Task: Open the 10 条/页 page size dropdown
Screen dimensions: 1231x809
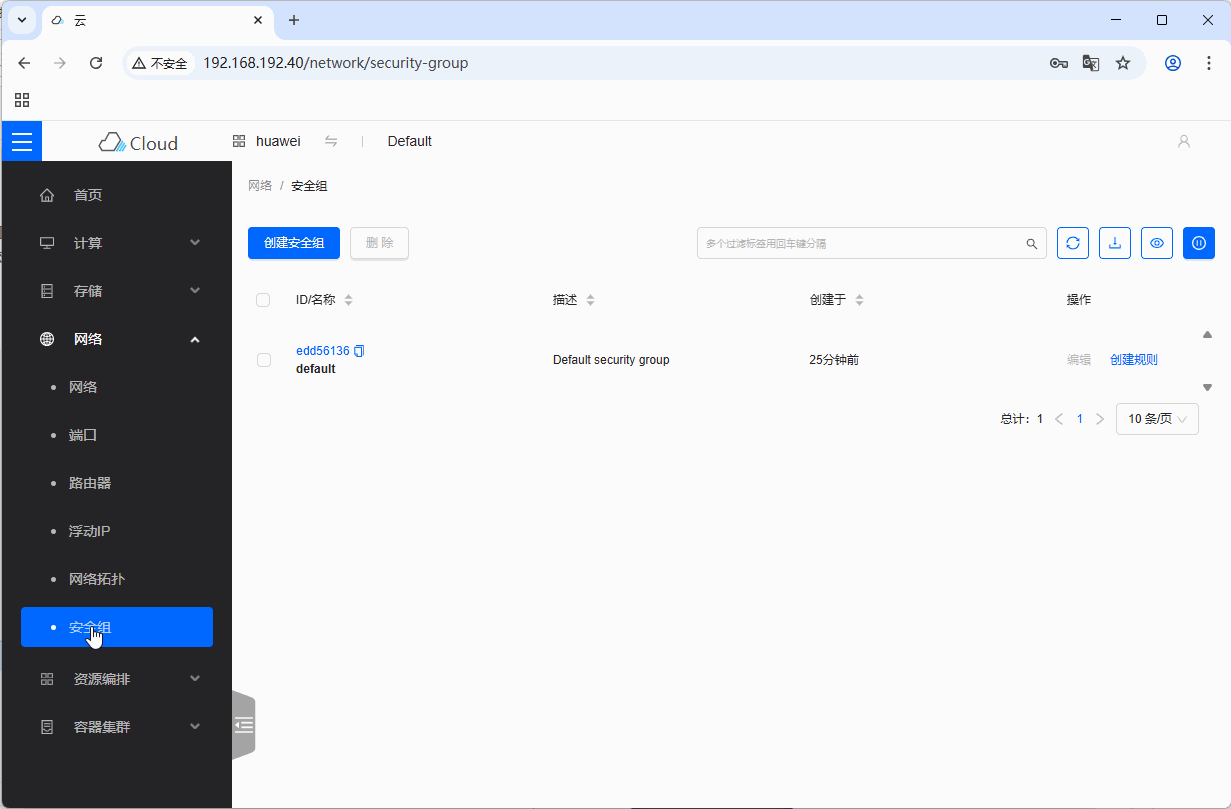Action: (x=1157, y=419)
